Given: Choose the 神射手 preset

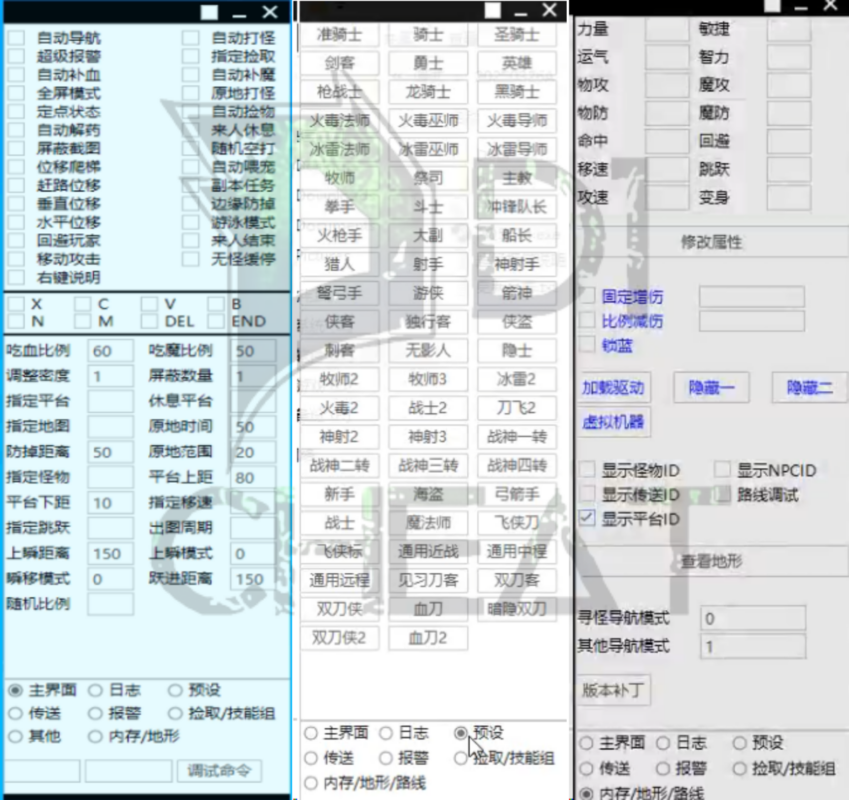Looking at the screenshot, I should pyautogui.click(x=517, y=264).
